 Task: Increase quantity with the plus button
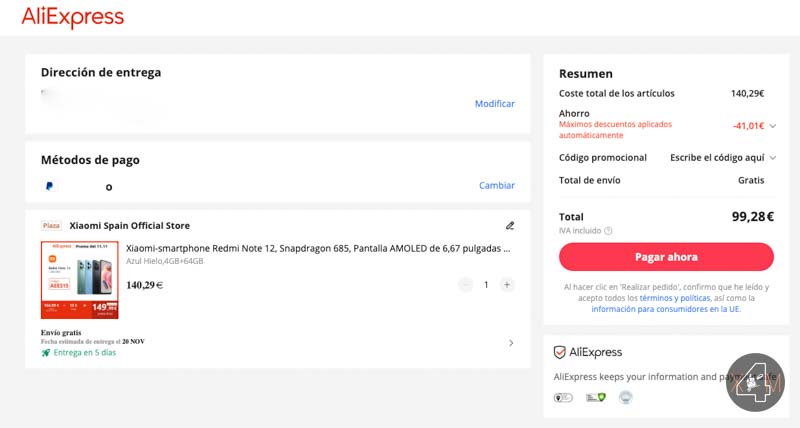[x=507, y=285]
